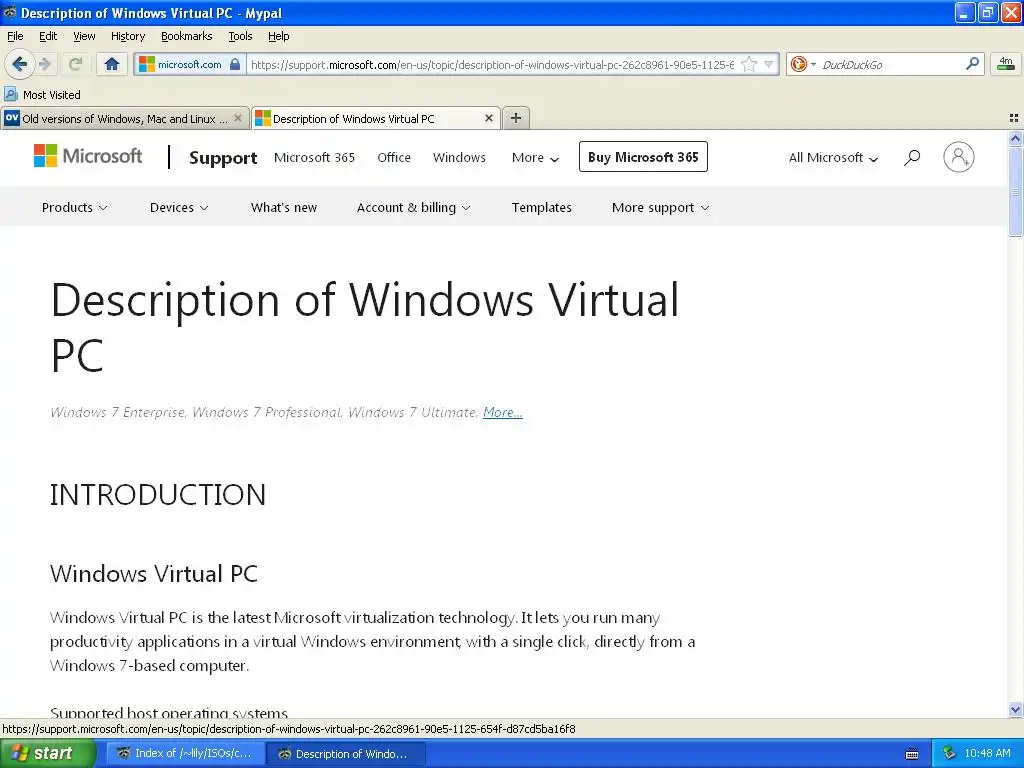
Task: Click the padlock site security icon
Action: tap(235, 64)
